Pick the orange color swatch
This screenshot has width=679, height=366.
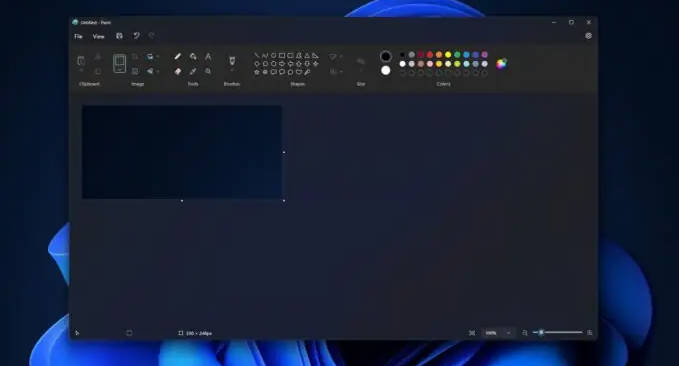click(x=439, y=55)
